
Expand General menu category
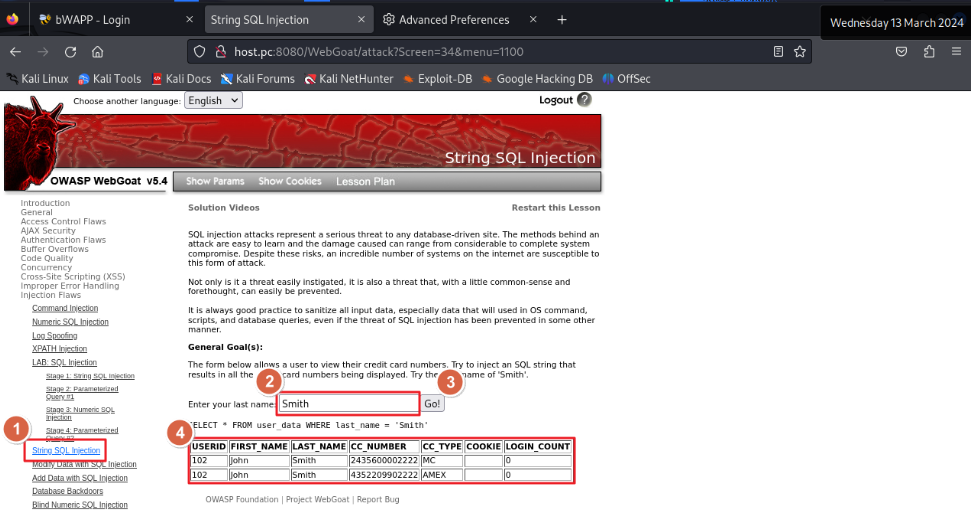click(x=37, y=213)
